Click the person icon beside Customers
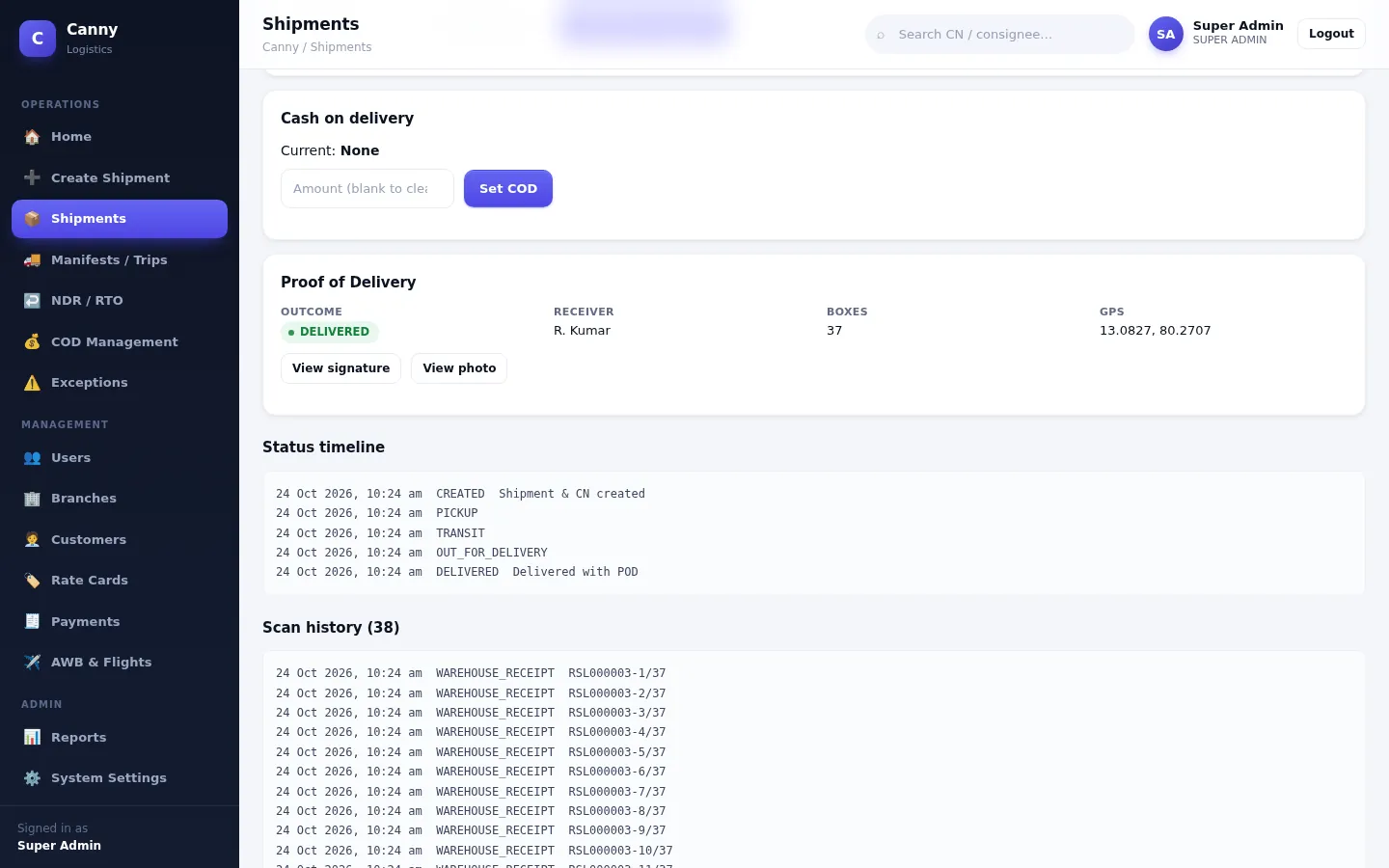 32,540
